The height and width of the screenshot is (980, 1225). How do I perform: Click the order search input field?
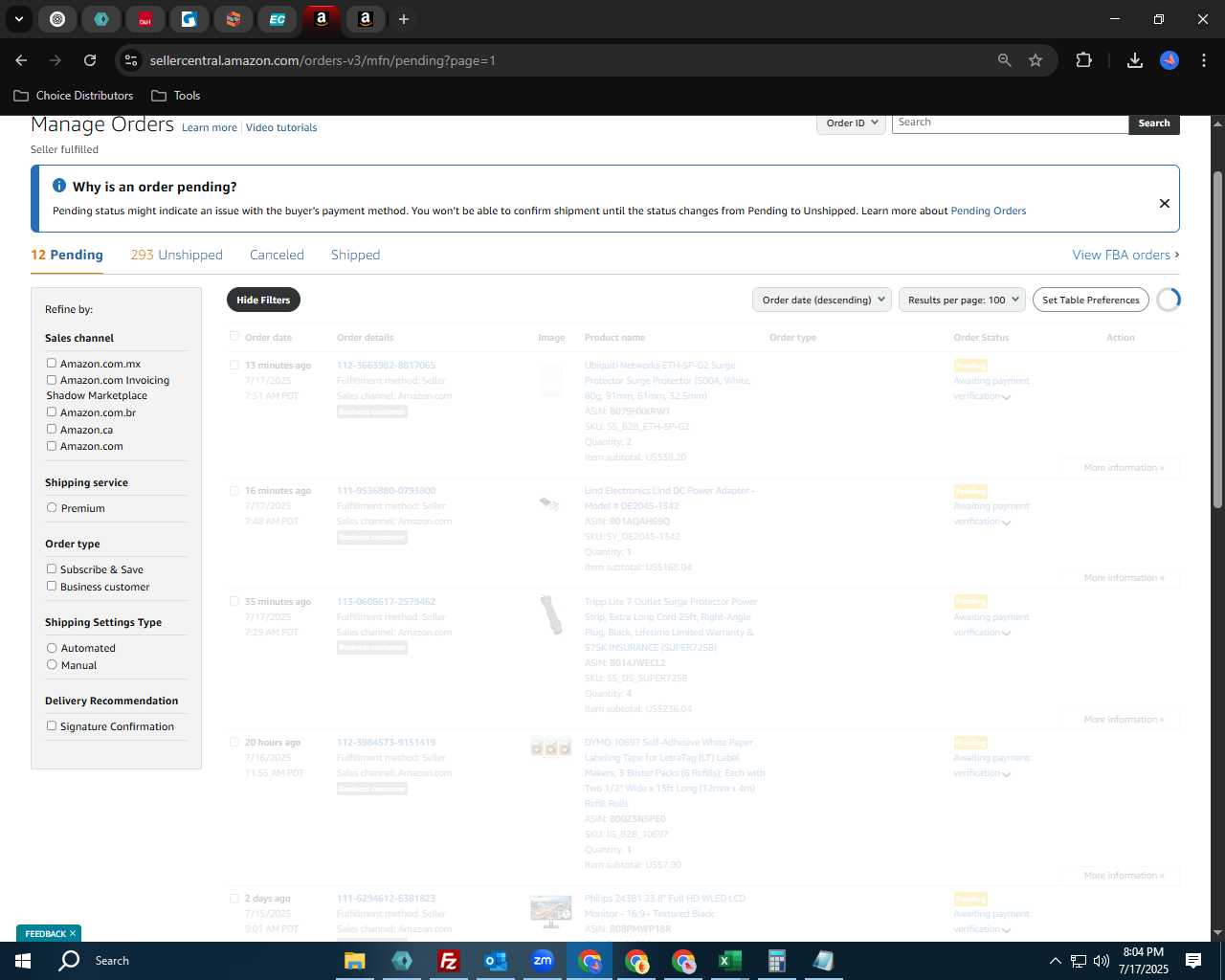point(1011,123)
